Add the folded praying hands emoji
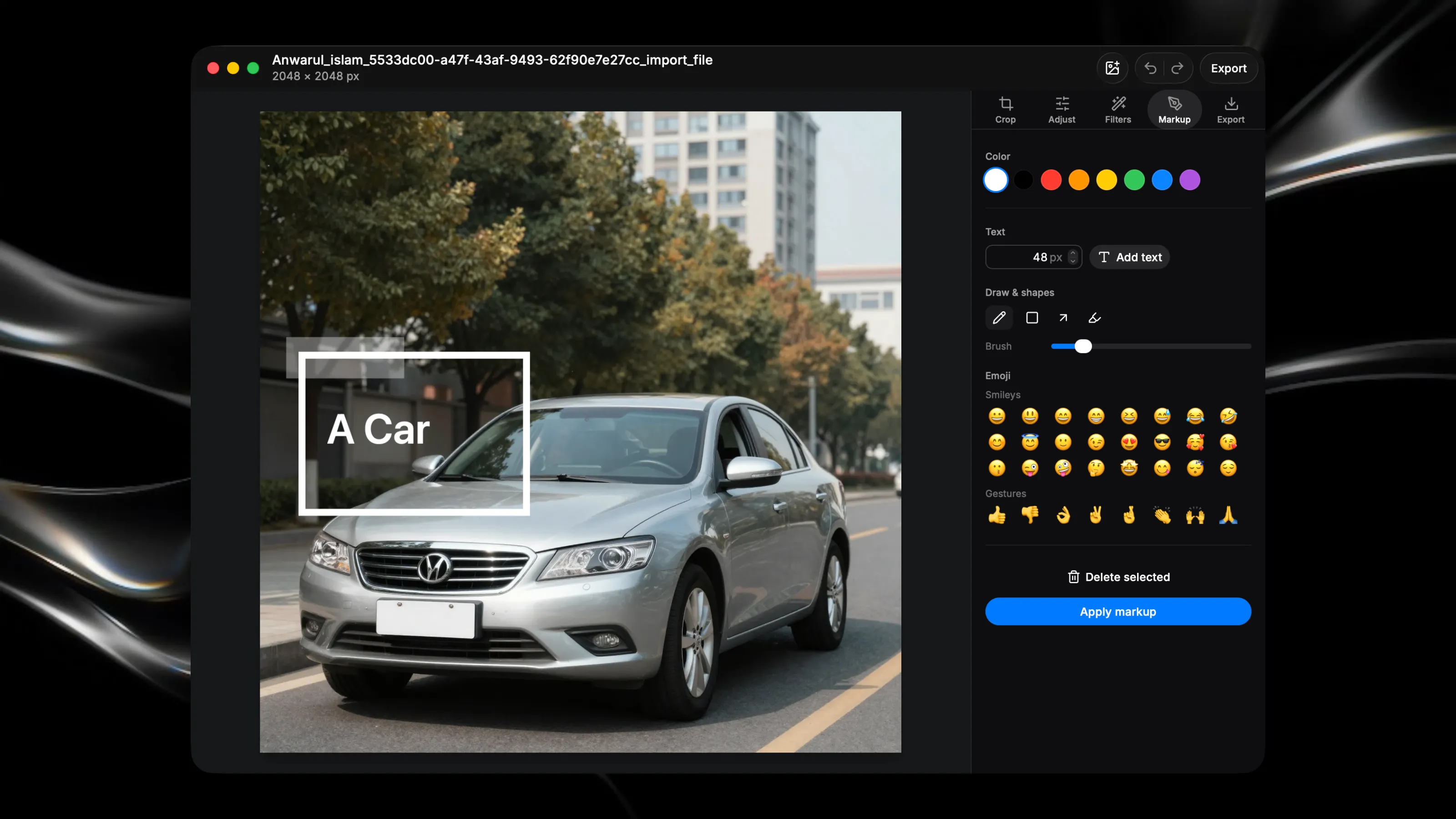 point(1228,515)
